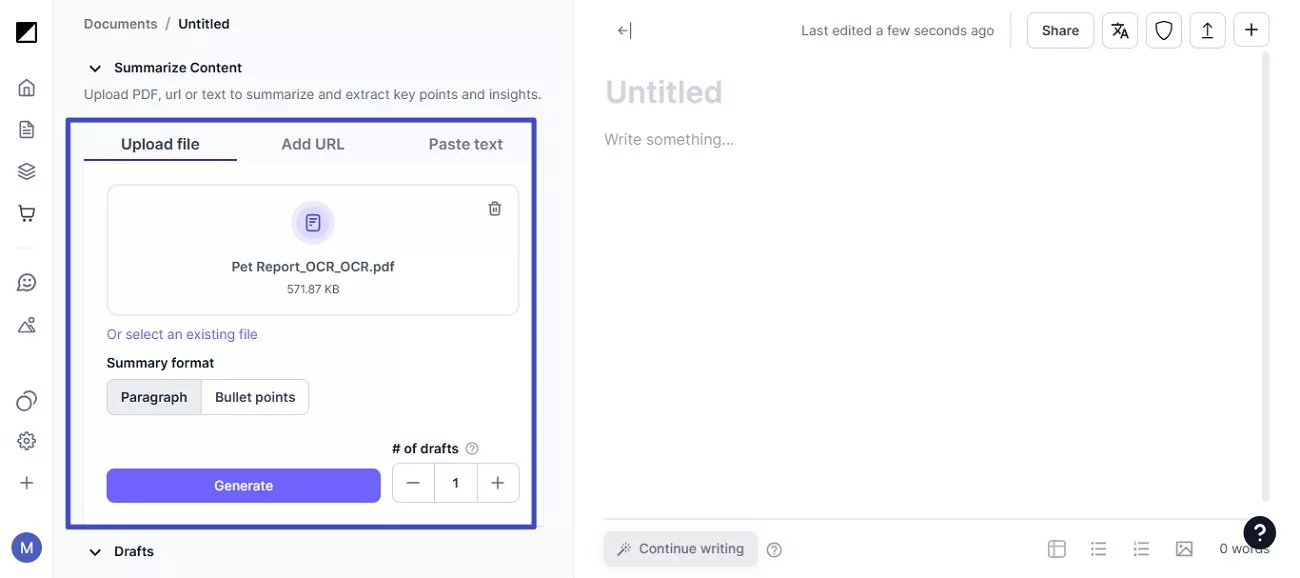This screenshot has height=578, width=1300.
Task: Delete the uploaded Pet Report PDF
Action: (494, 207)
